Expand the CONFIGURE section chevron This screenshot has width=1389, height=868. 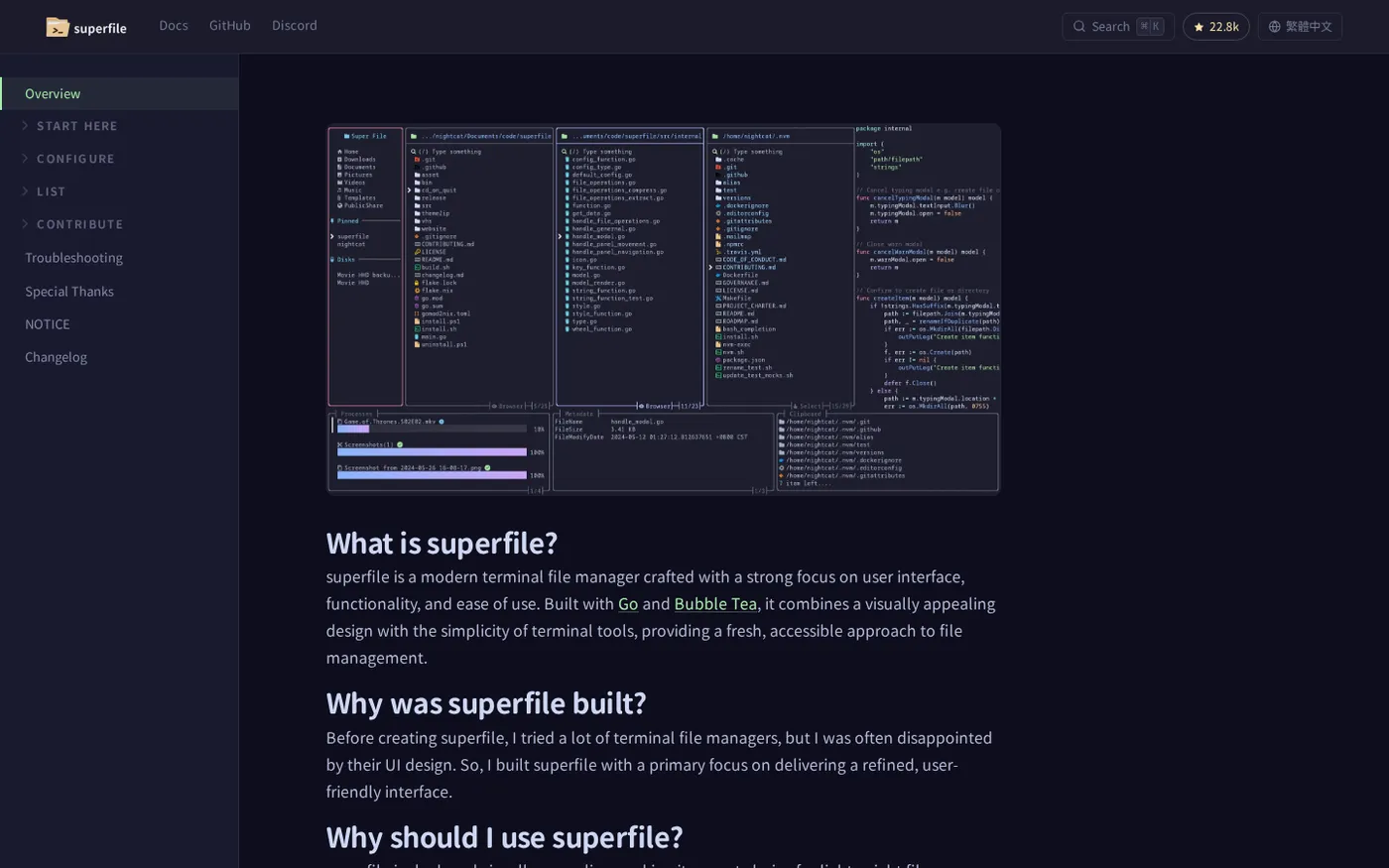[x=25, y=159]
